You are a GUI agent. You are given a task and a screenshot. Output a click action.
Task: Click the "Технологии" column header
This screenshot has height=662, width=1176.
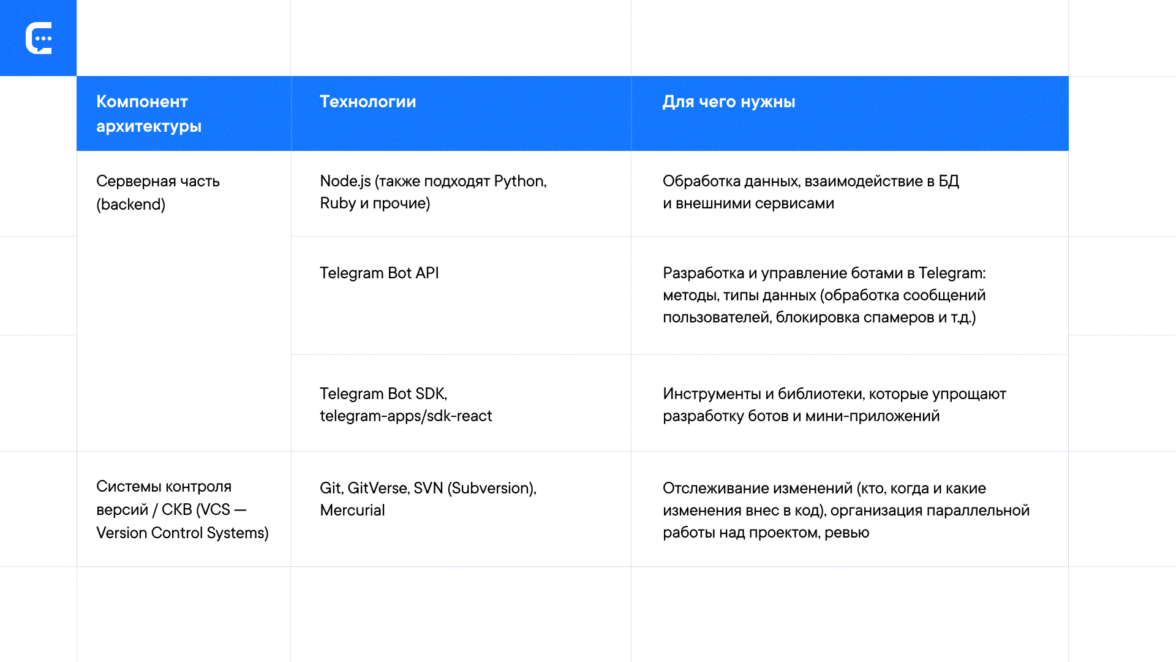tap(368, 102)
